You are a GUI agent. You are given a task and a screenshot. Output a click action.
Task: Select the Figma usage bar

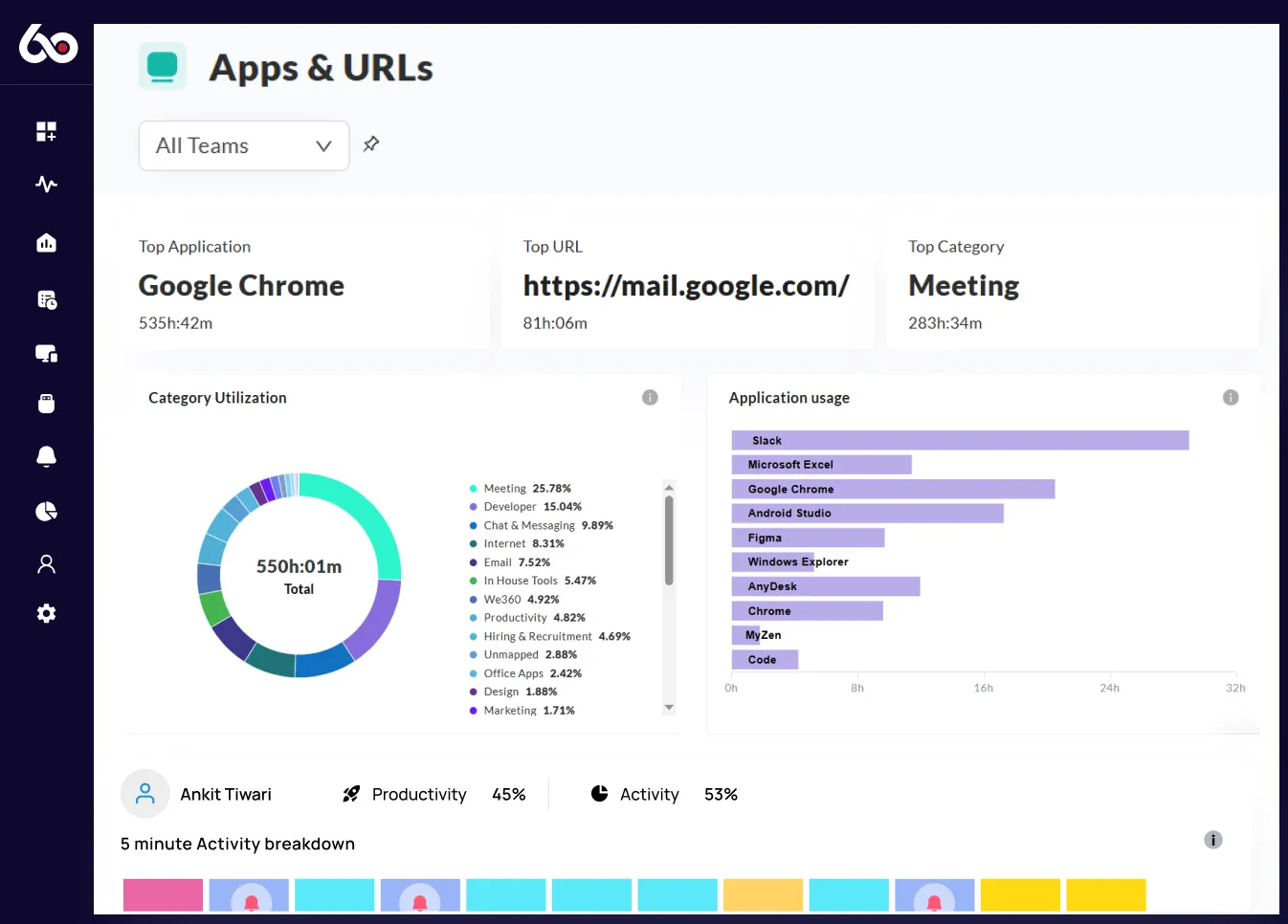point(808,538)
